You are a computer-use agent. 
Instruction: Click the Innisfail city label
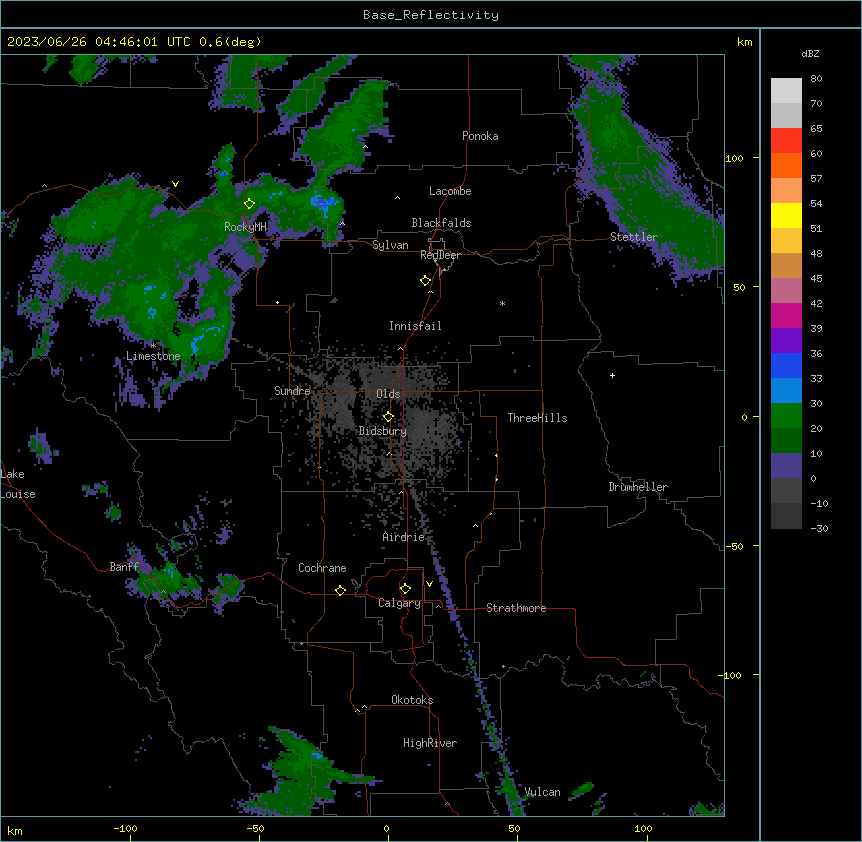coord(415,326)
